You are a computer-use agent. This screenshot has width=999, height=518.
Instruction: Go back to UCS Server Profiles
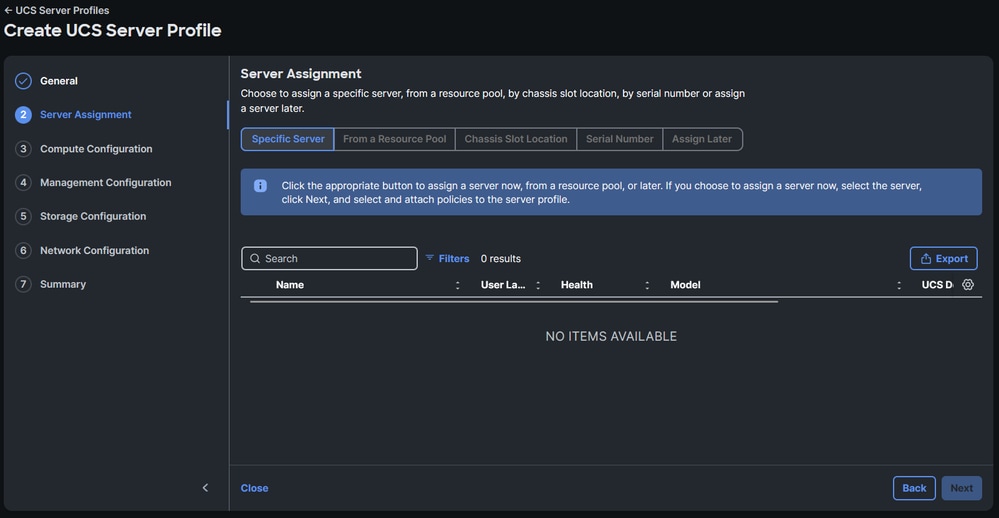(56, 10)
